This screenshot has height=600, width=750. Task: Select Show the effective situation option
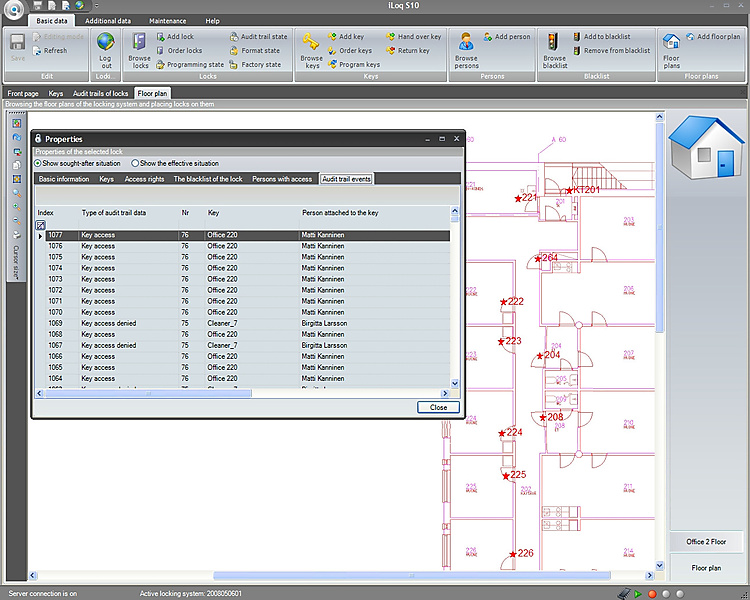pyautogui.click(x=135, y=163)
